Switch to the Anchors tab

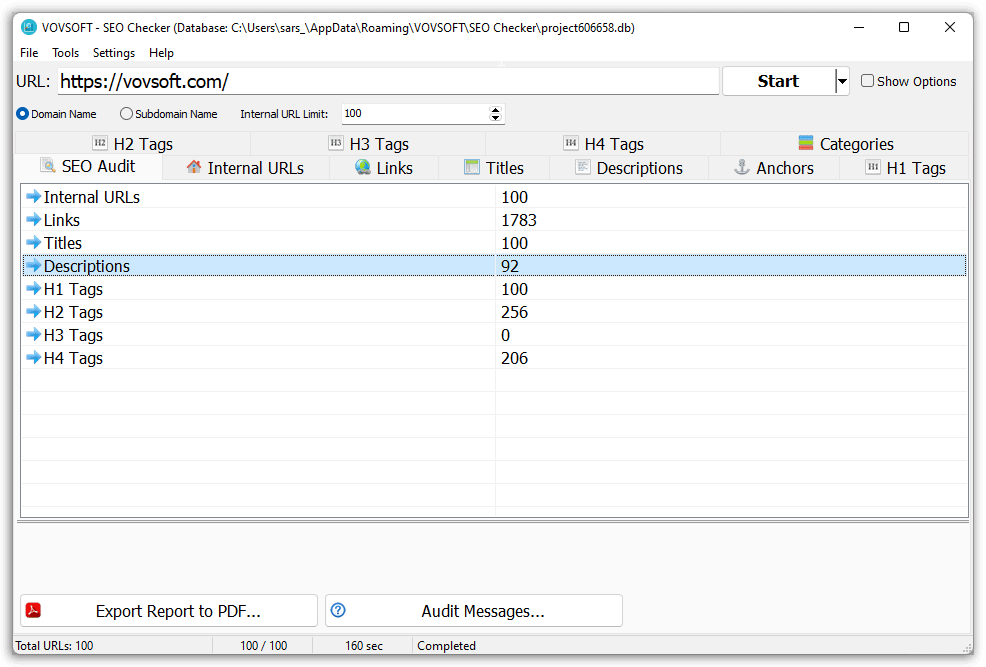pos(773,168)
